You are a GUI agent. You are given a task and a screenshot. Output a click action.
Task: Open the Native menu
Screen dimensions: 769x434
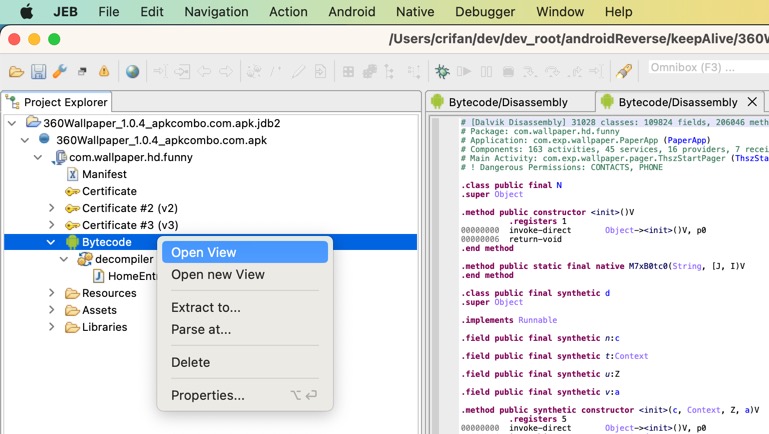415,12
